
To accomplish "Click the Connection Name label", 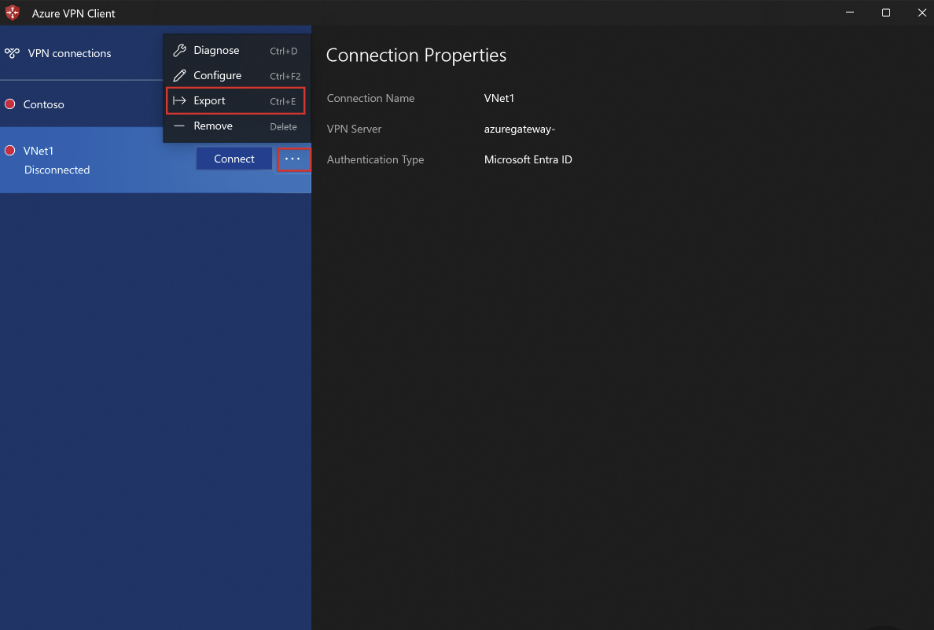I will (371, 98).
